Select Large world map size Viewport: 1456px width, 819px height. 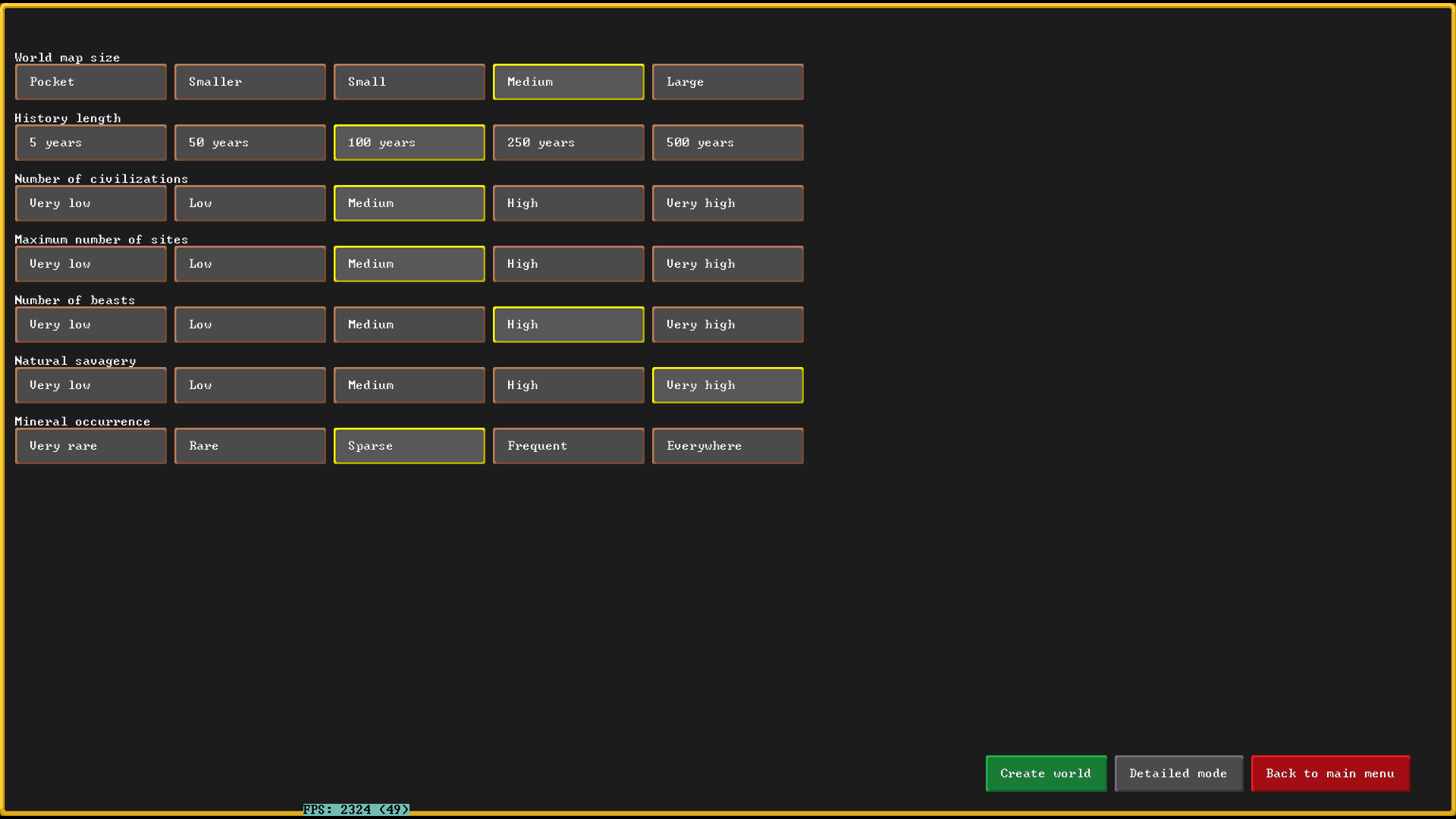point(728,82)
